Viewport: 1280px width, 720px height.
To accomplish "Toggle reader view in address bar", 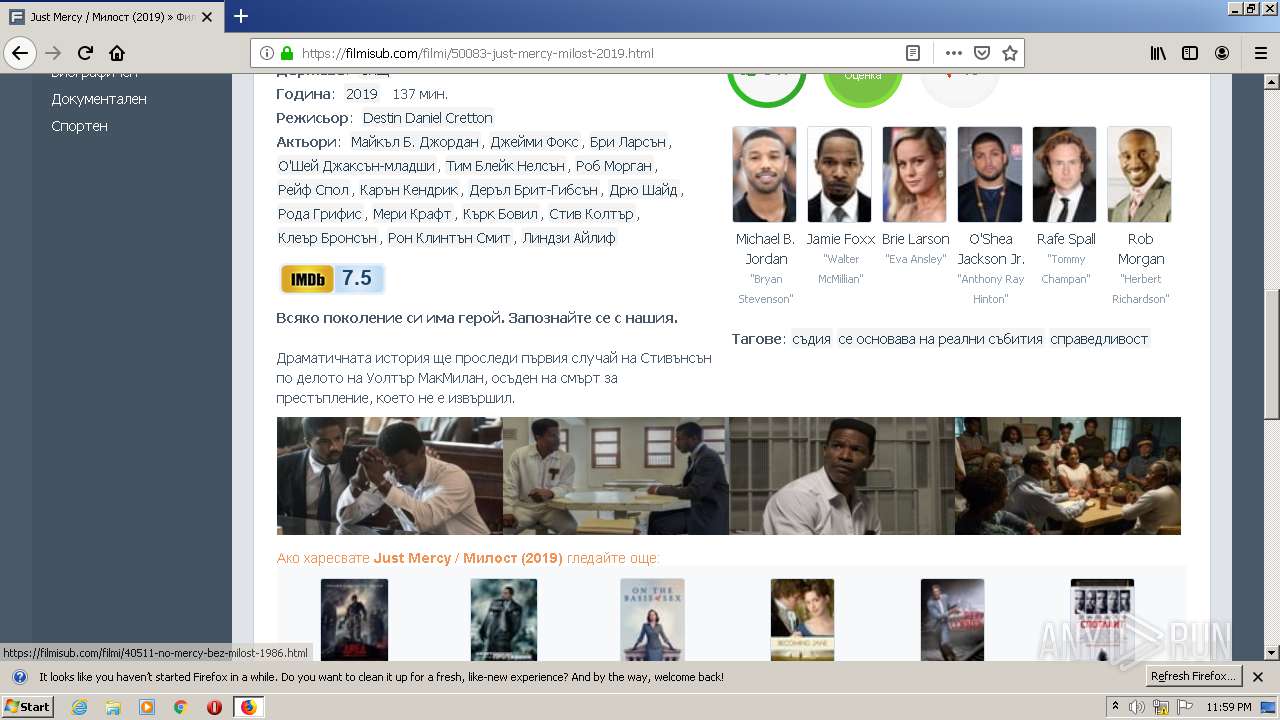I will coord(913,53).
